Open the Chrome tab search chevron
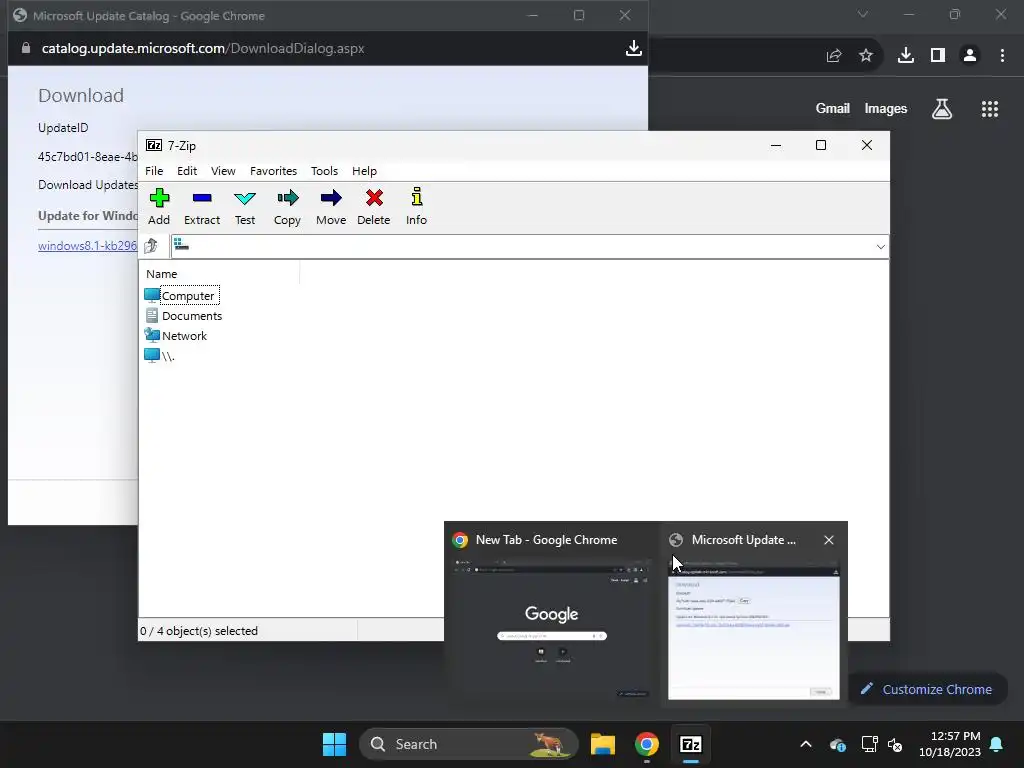Screen dimensions: 1024x768 [863, 14]
